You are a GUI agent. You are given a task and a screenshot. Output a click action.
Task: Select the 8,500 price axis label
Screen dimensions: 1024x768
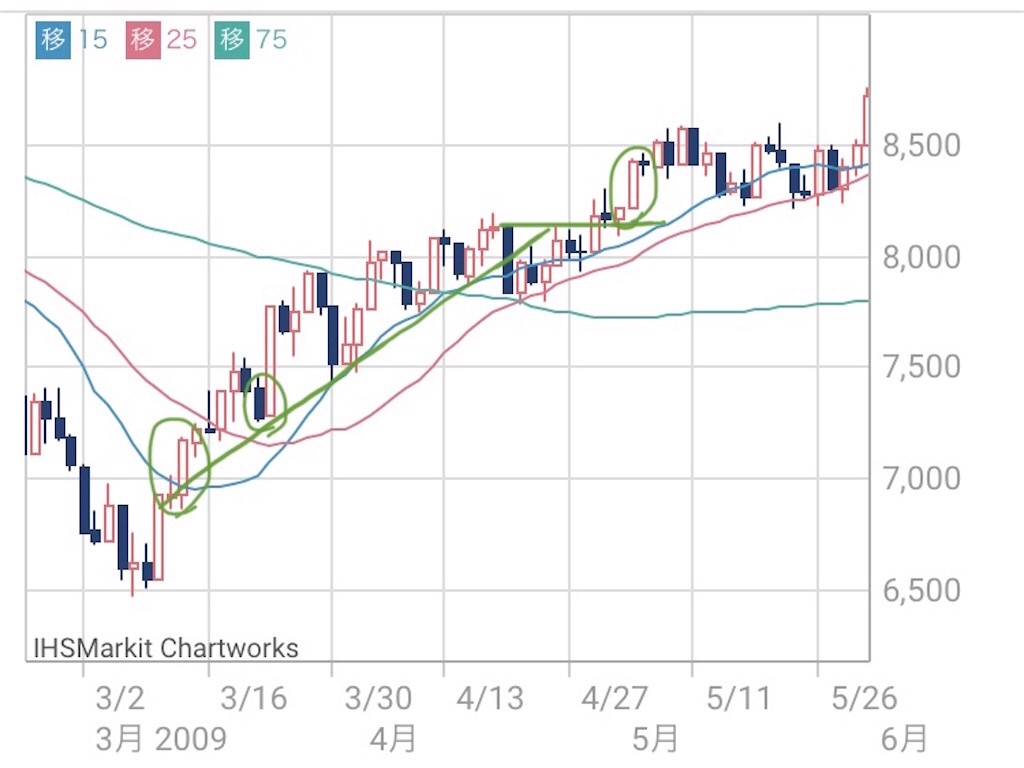pos(921,147)
